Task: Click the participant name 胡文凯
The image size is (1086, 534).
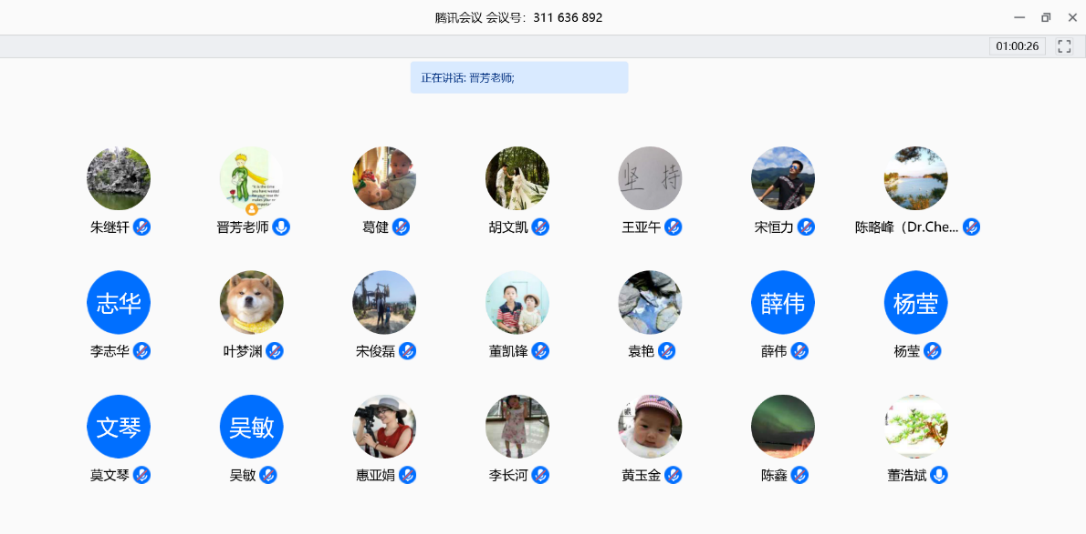Action: 508,227
